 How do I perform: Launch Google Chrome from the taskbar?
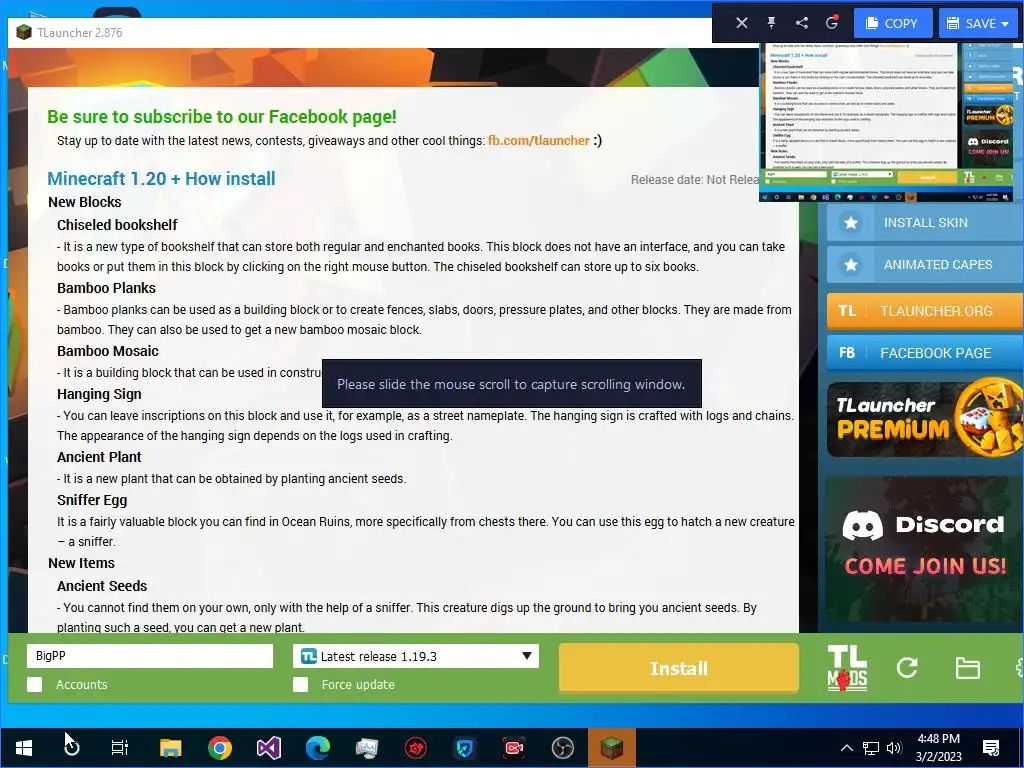point(220,748)
